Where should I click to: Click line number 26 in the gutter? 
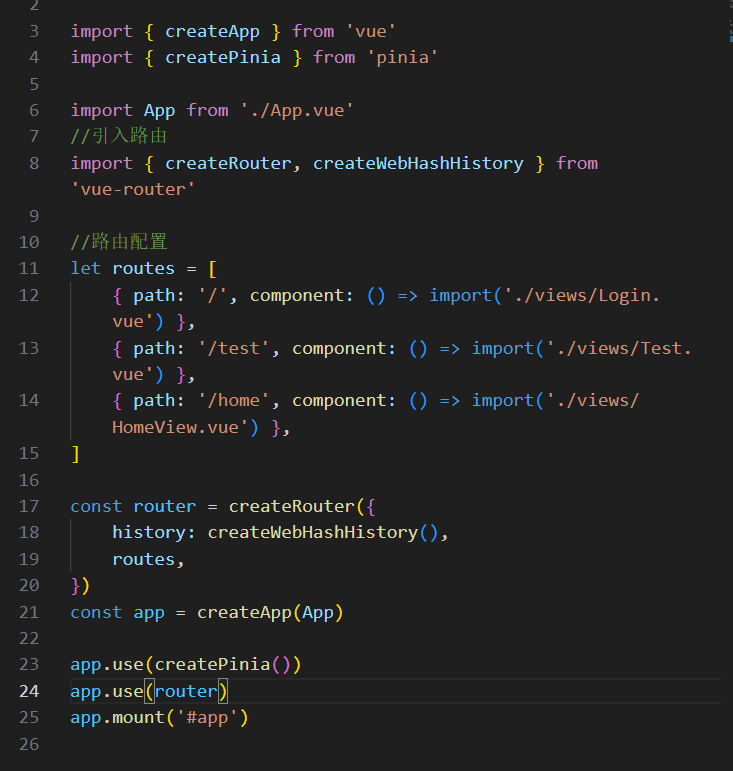pos(29,744)
